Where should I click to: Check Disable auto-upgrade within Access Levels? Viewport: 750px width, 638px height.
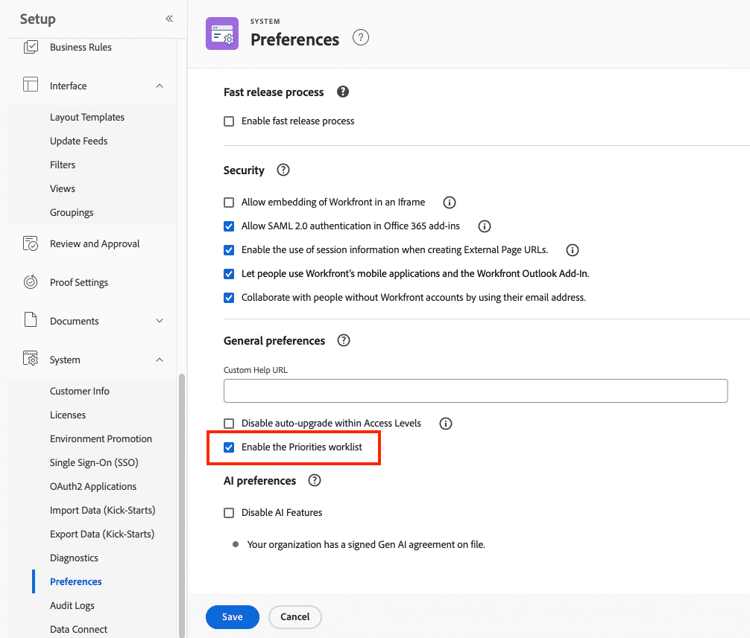tap(229, 424)
